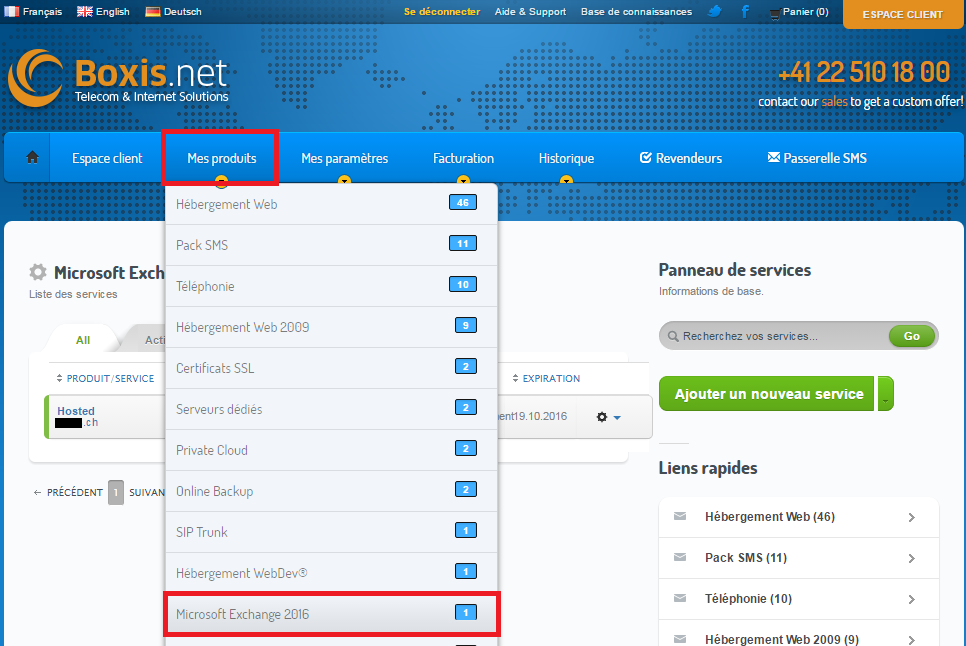Image resolution: width=966 pixels, height=646 pixels.
Task: Open Revendeurs navigation item
Action: [x=681, y=158]
